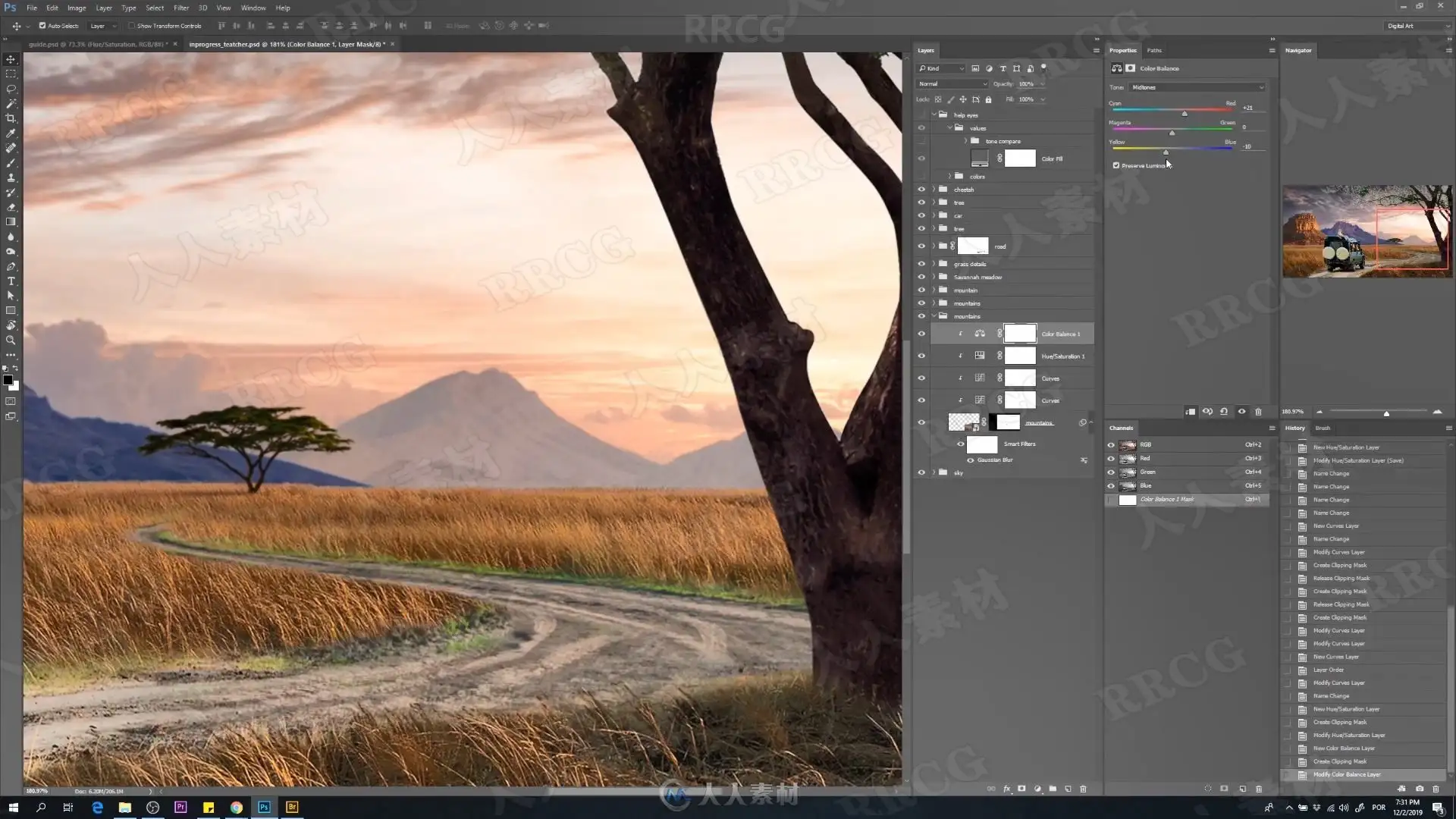Select the Gradient tool
This screenshot has height=819, width=1456.
point(11,222)
